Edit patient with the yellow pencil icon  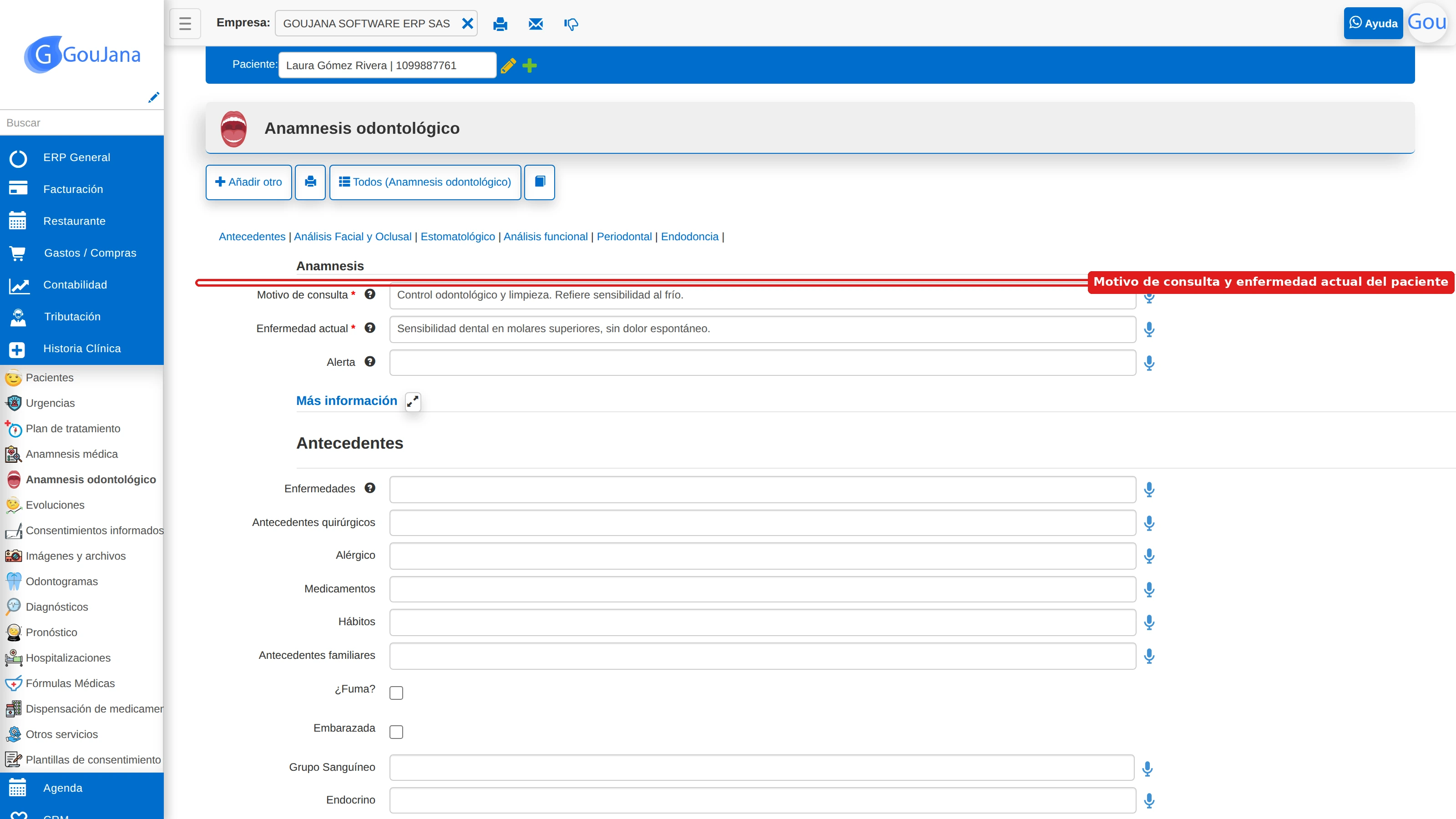tap(508, 66)
